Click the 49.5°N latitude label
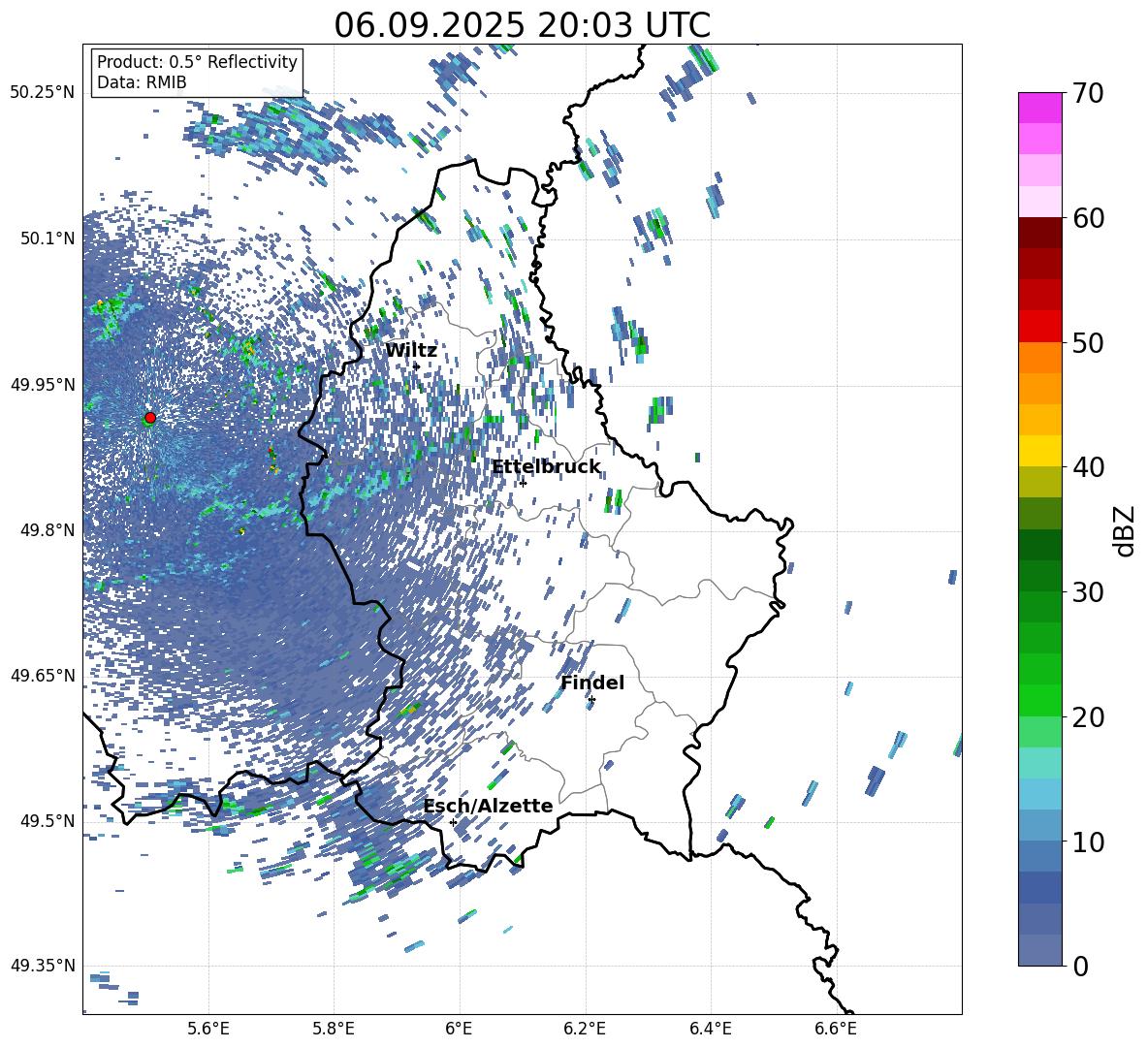 pos(48,821)
